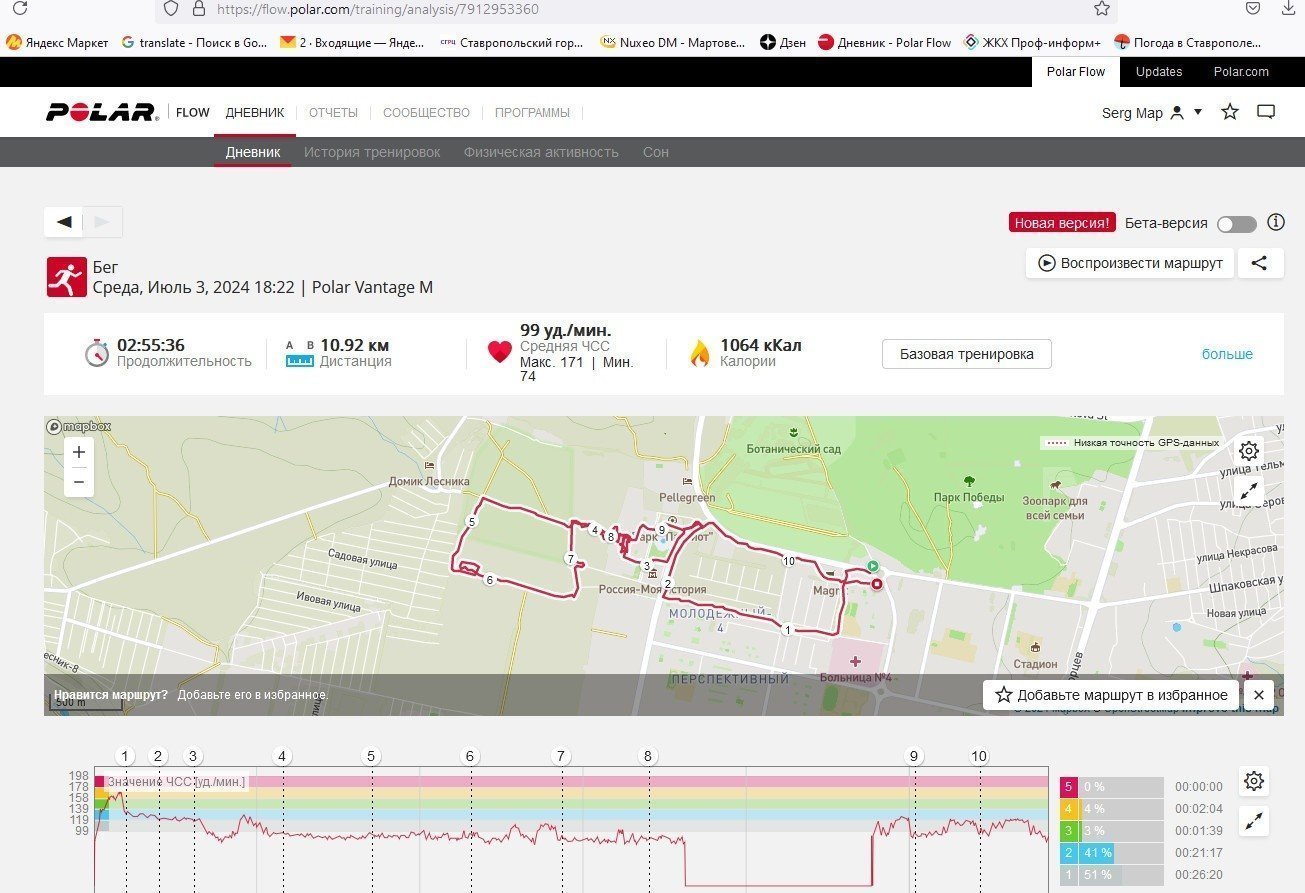The width and height of the screenshot is (1305, 893).
Task: Zoom out on the map with minus
Action: click(79, 482)
